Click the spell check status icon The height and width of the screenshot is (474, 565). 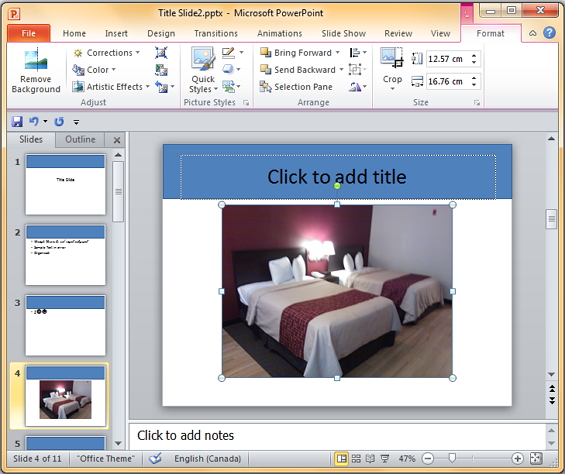156,459
